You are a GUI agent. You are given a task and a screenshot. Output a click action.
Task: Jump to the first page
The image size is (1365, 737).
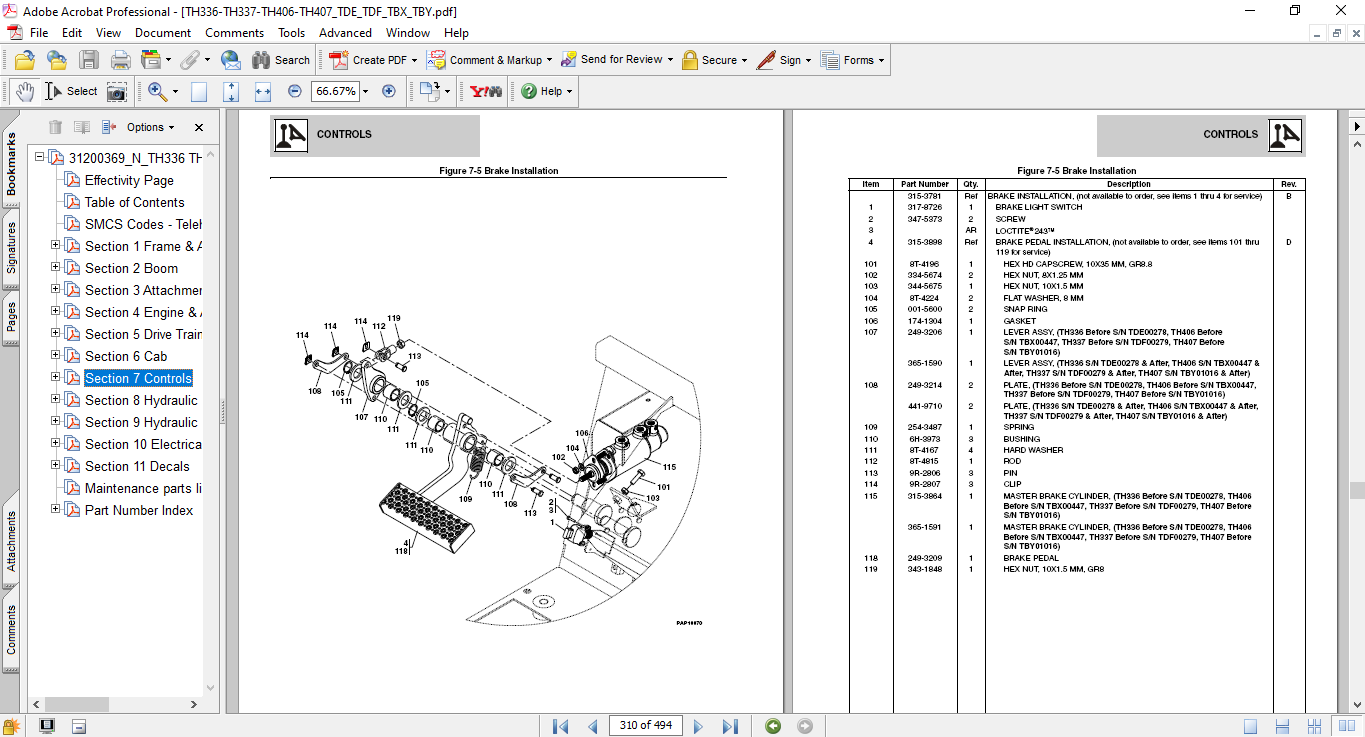tap(561, 726)
